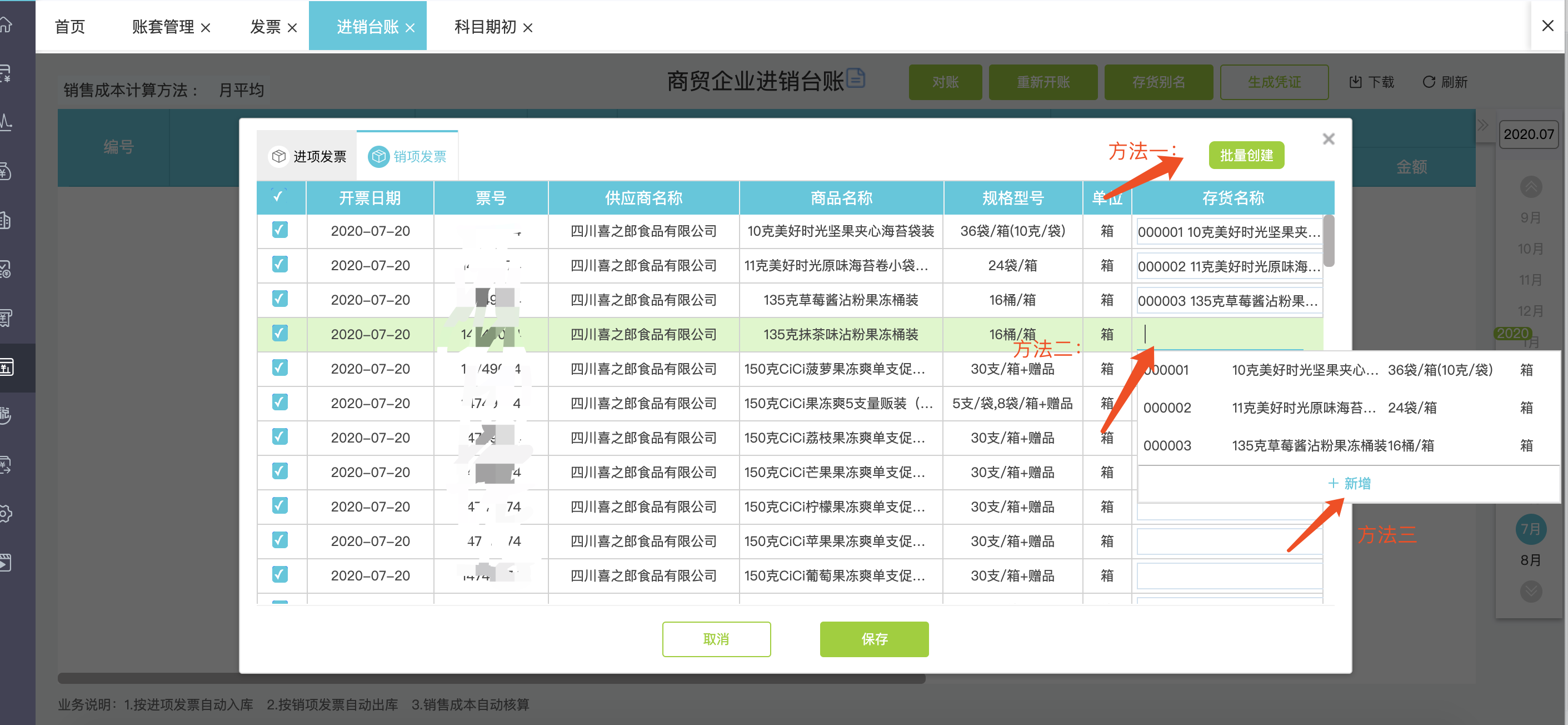Viewport: 1568px width, 725px height.
Task: Click the up arrow in month selector
Action: (x=1531, y=186)
